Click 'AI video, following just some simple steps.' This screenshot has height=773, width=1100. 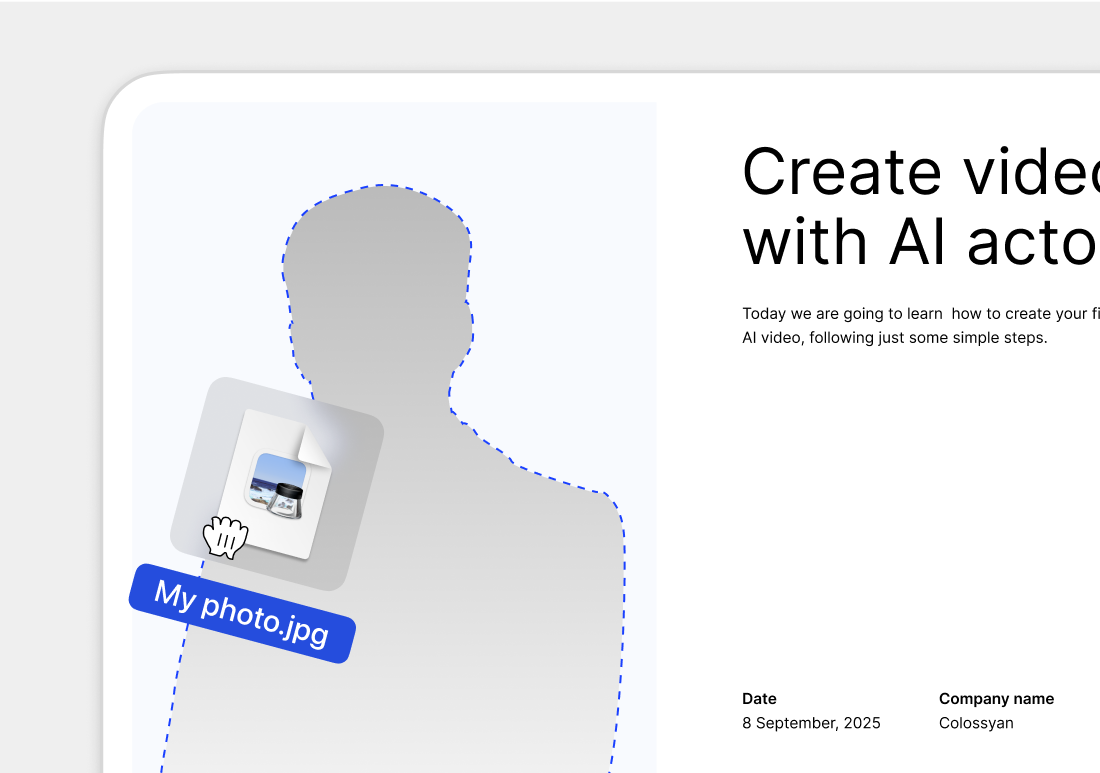(x=894, y=337)
